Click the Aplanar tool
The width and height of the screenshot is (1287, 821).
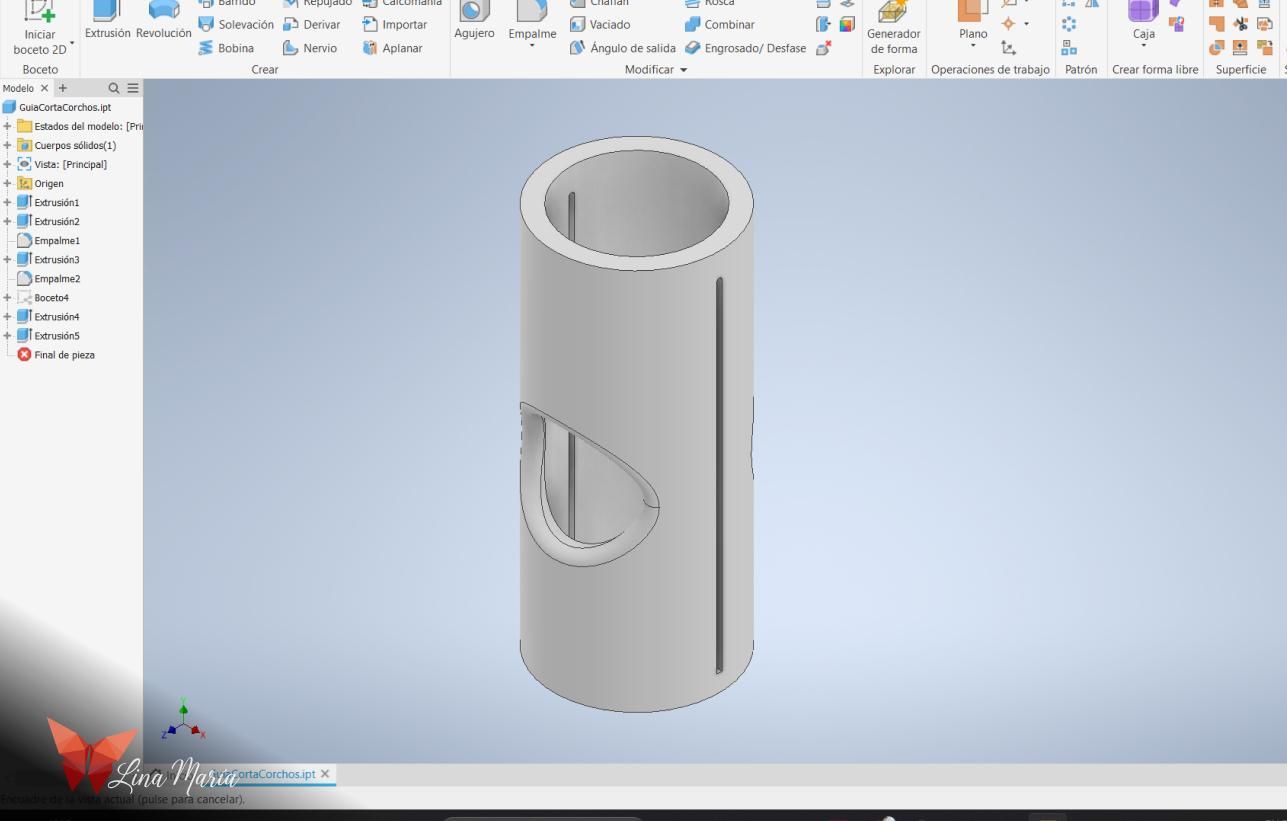point(392,48)
